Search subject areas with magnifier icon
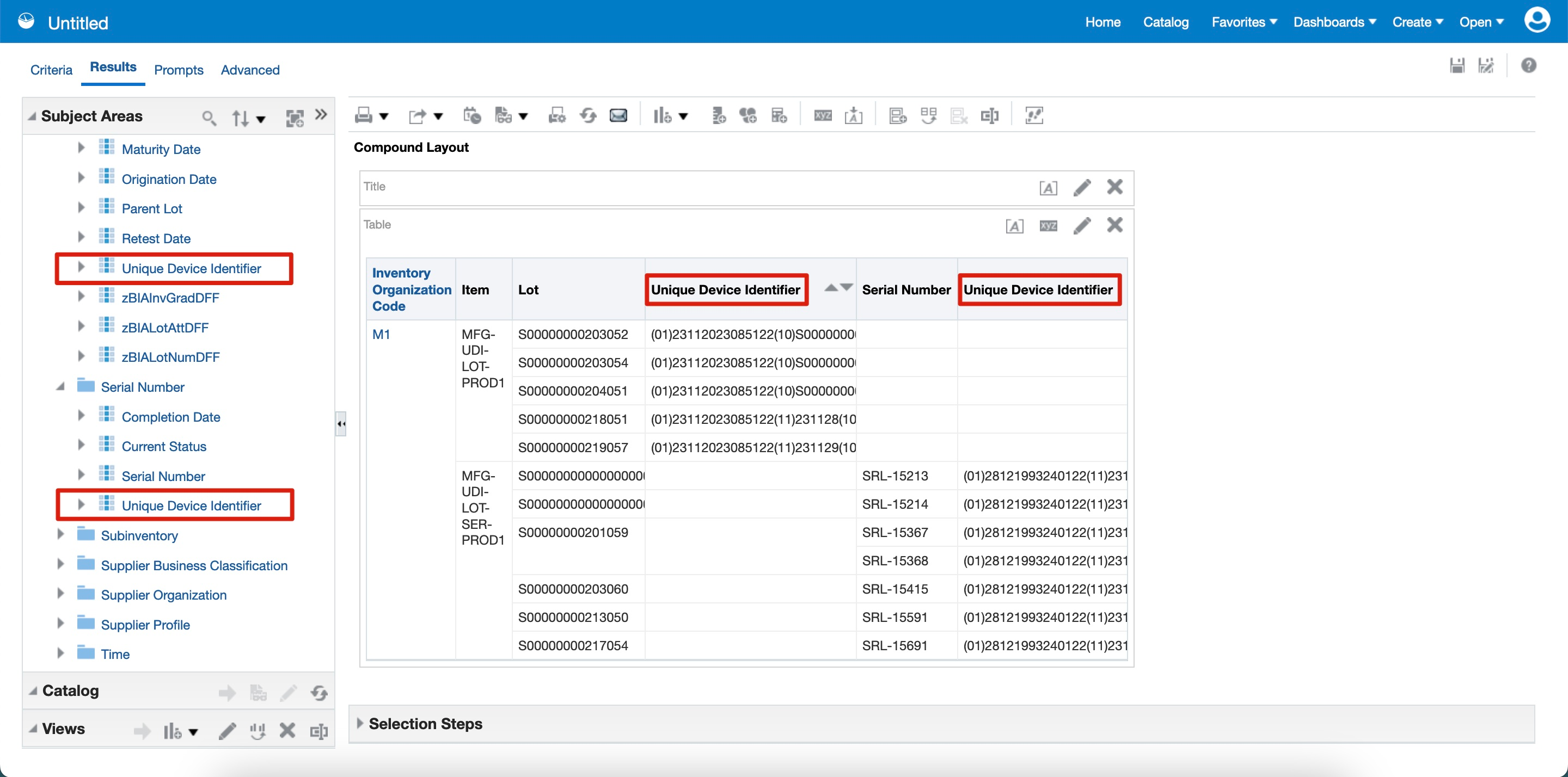 209,118
